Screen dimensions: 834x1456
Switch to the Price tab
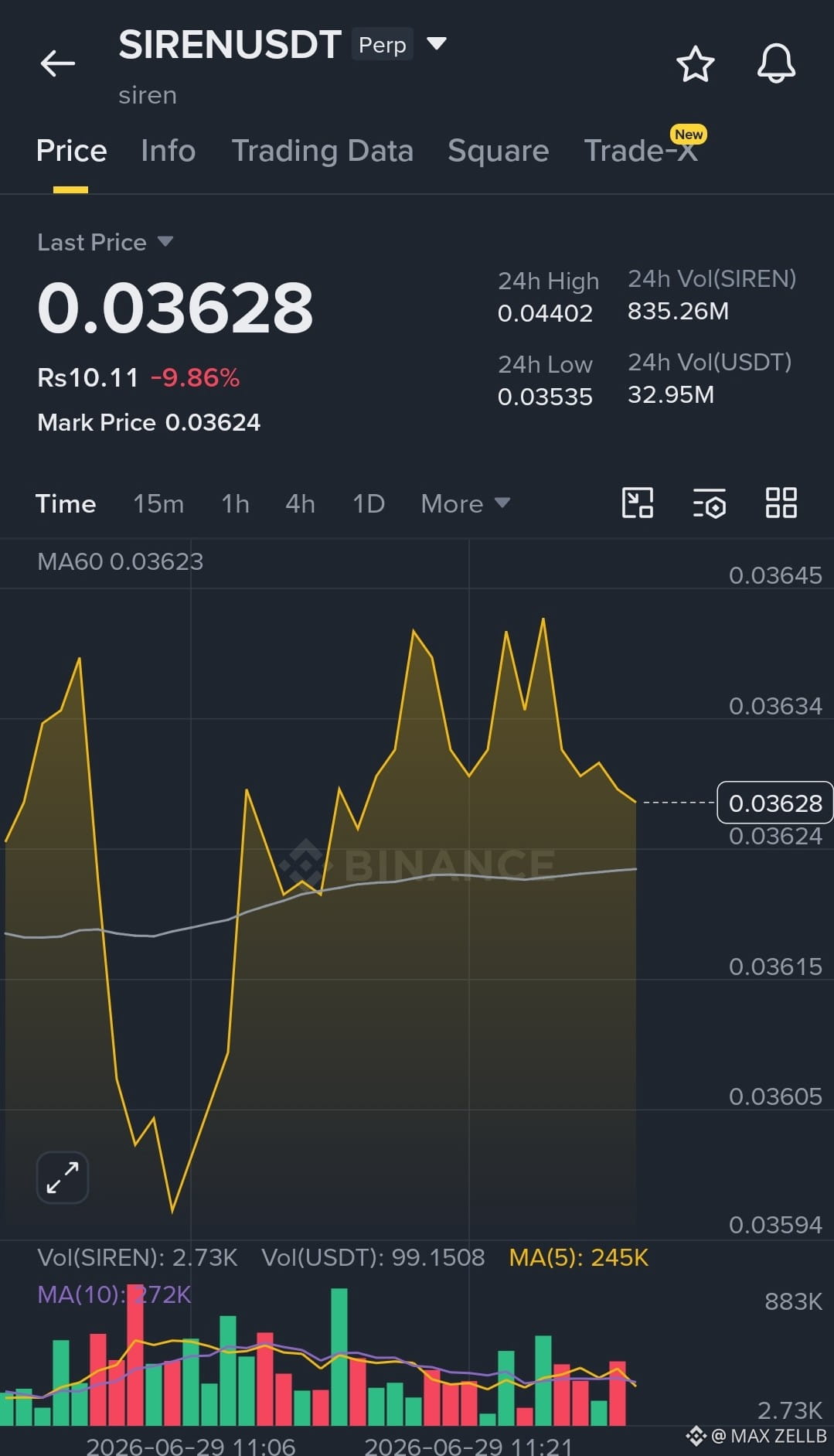pyautogui.click(x=71, y=151)
